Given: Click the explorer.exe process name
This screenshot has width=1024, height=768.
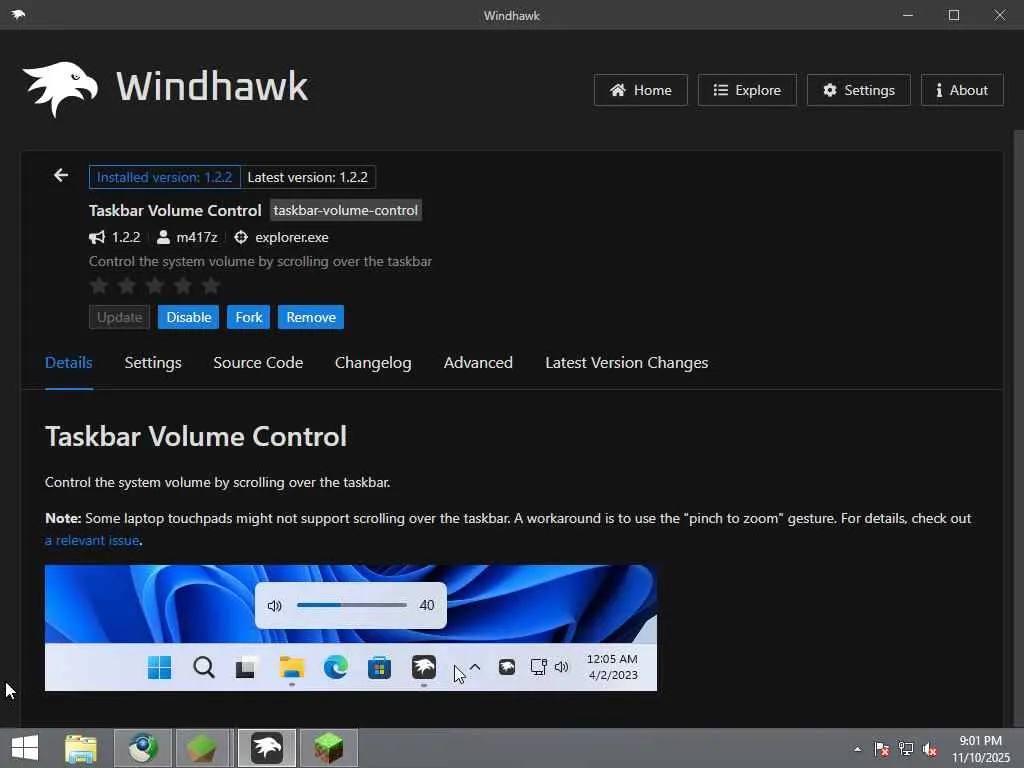Looking at the screenshot, I should (x=292, y=237).
